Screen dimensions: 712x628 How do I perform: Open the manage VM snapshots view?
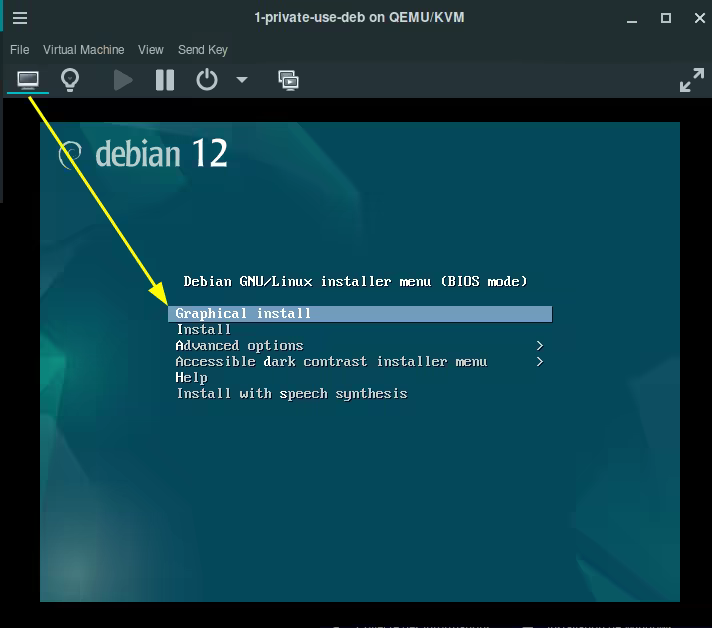coord(288,80)
